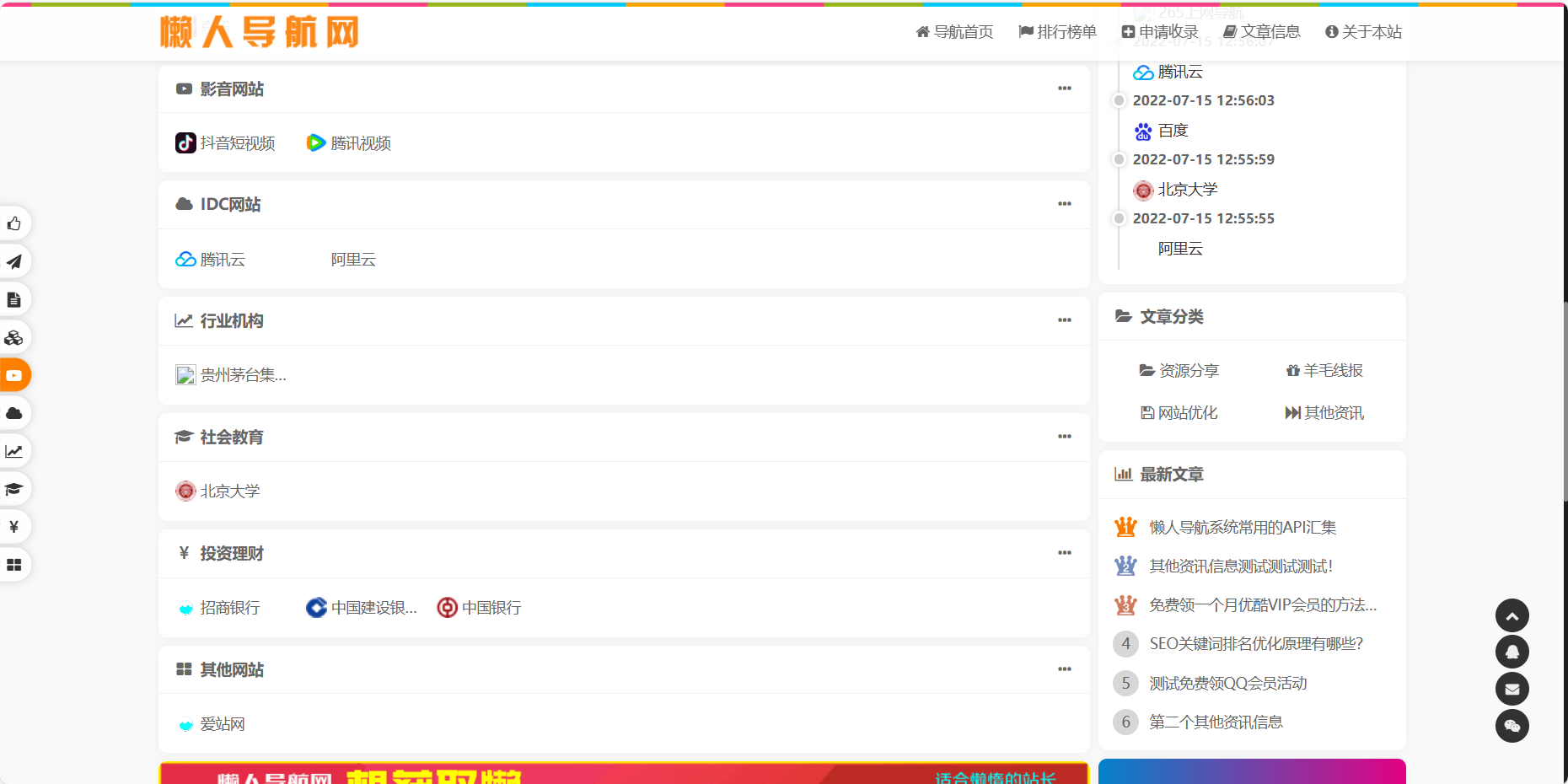Open 阿里云 under IDC网站

tap(353, 260)
